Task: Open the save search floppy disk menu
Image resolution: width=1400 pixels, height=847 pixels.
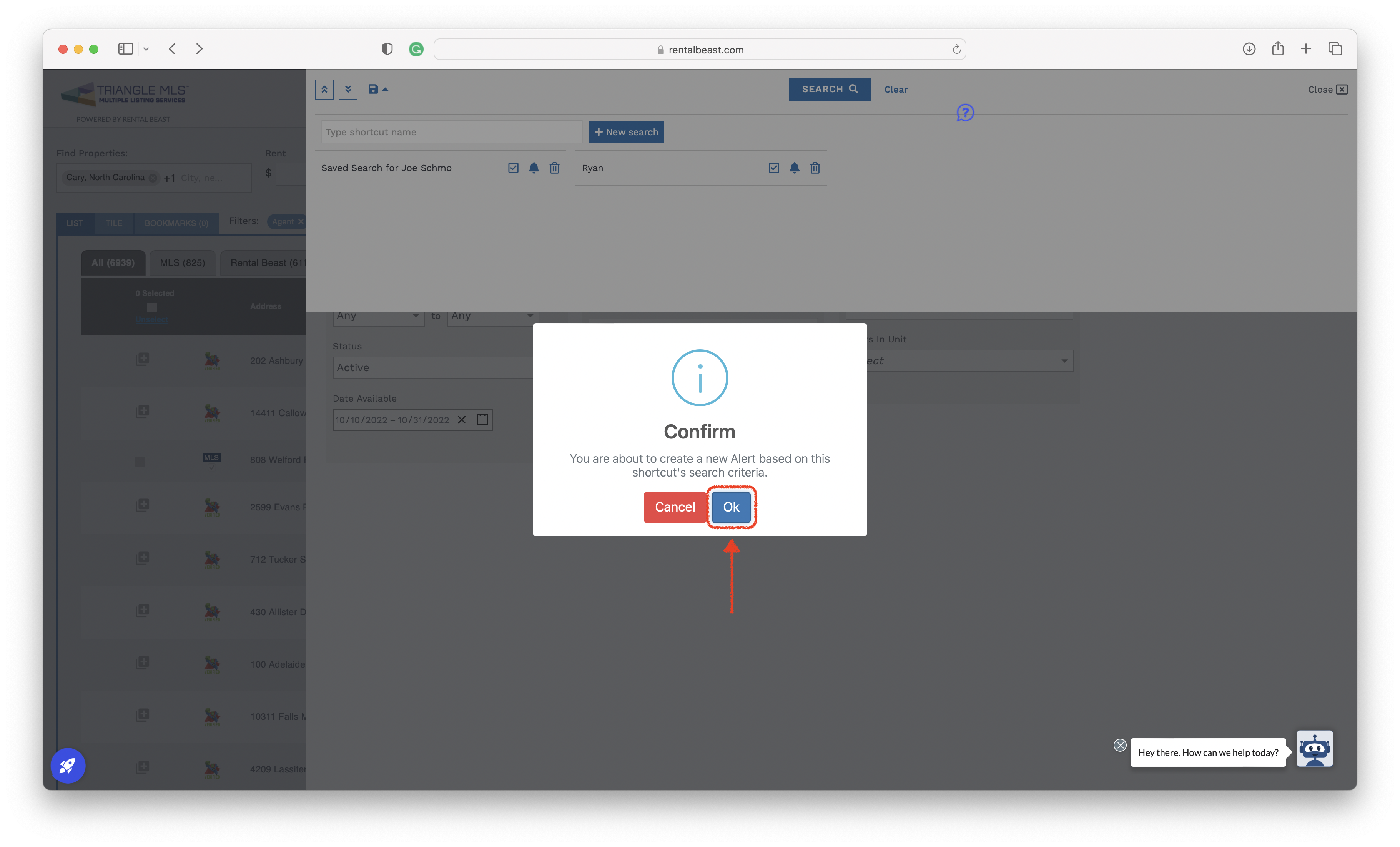Action: point(378,89)
